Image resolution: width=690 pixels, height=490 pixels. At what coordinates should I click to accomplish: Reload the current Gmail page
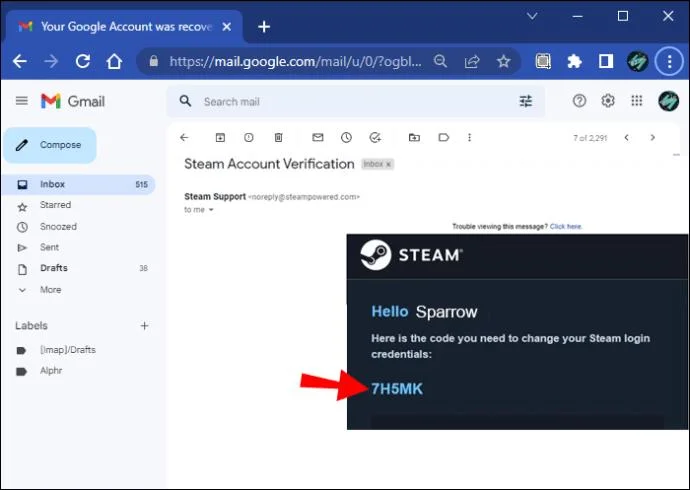(83, 61)
